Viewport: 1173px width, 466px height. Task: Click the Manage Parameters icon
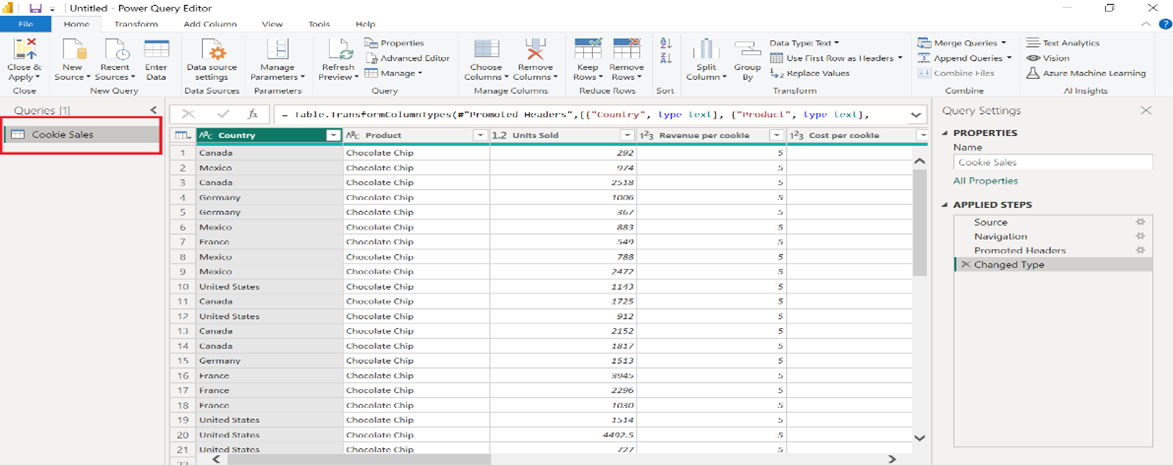click(278, 49)
